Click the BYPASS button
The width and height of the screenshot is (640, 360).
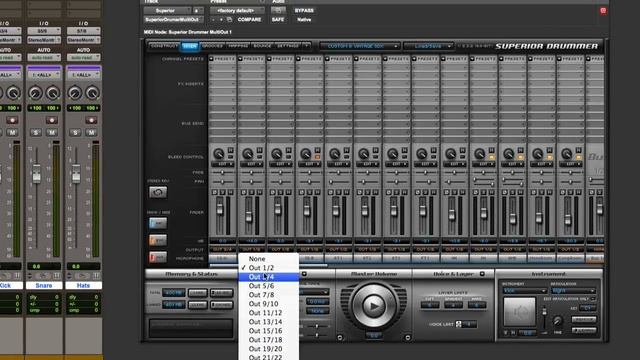[304, 11]
